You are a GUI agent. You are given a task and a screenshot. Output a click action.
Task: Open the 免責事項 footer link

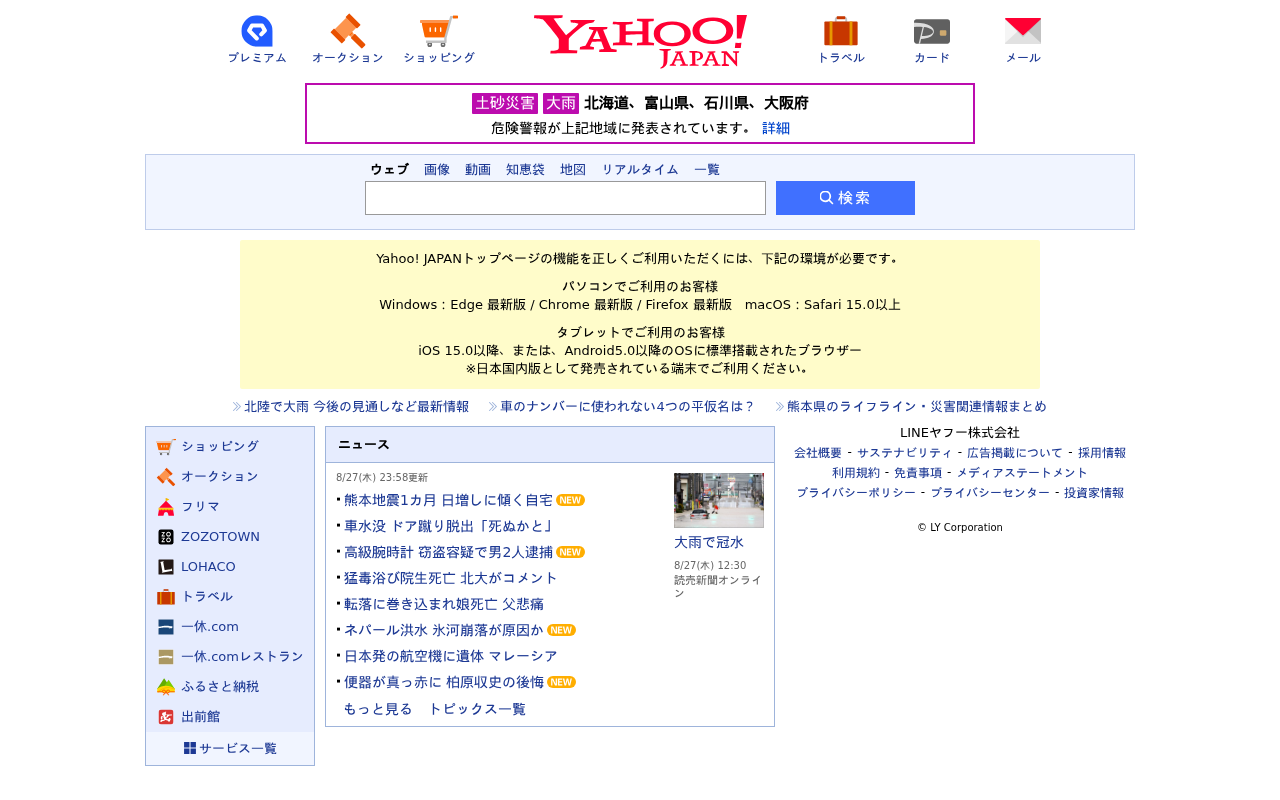[918, 473]
